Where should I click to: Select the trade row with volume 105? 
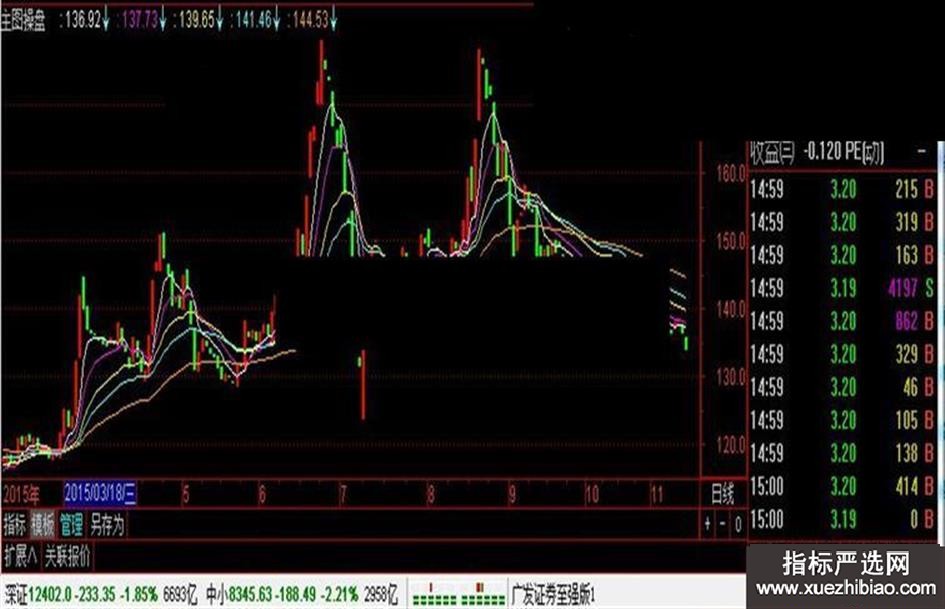[841, 420]
